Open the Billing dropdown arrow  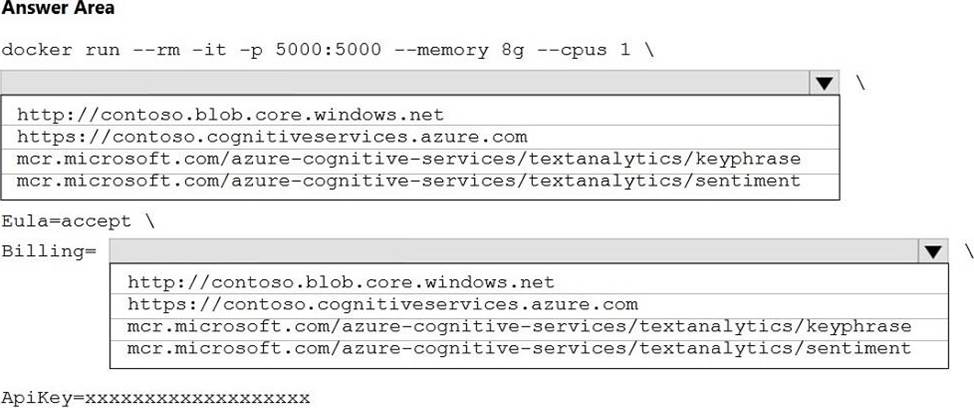(933, 251)
